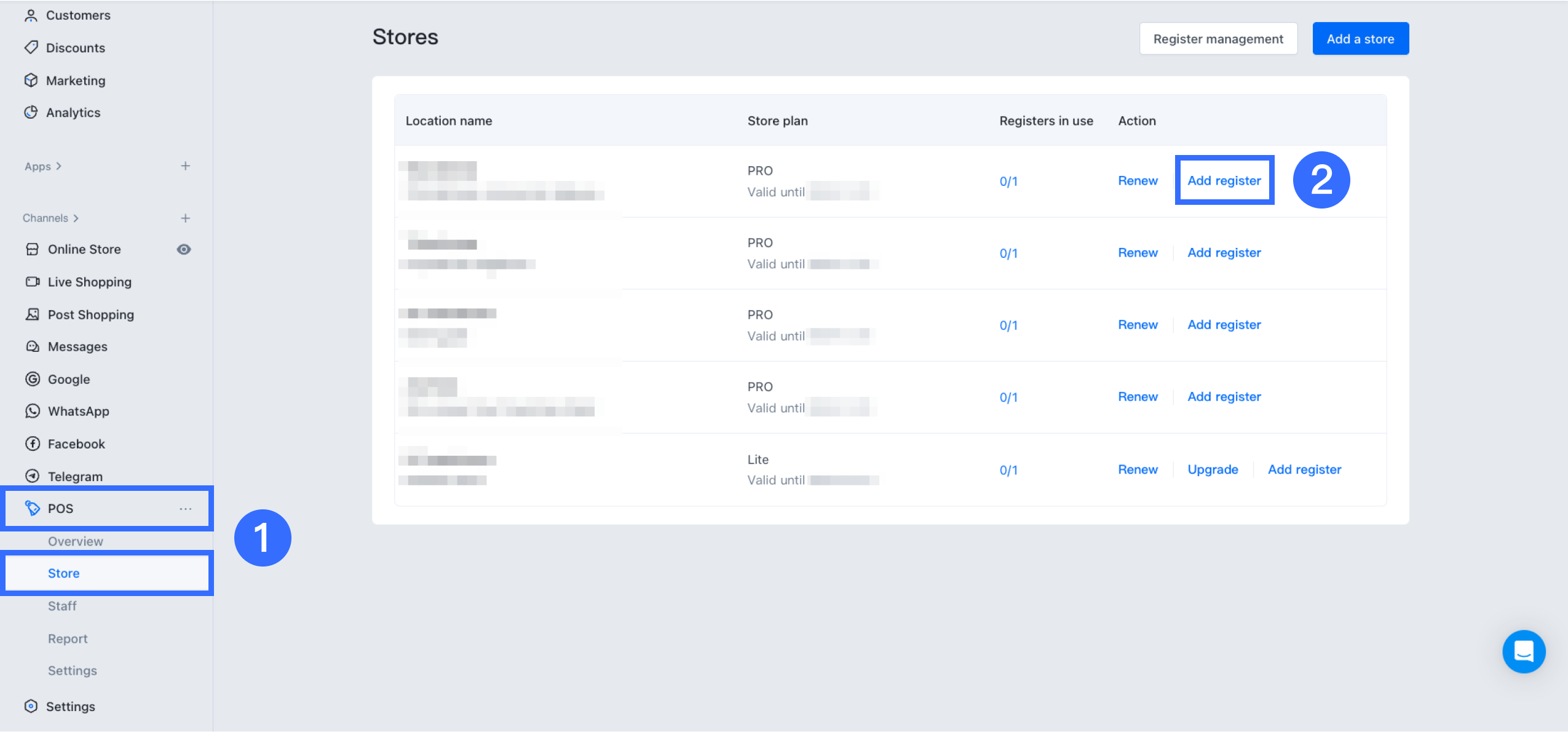Open Register management
The height and width of the screenshot is (732, 1568).
point(1218,39)
